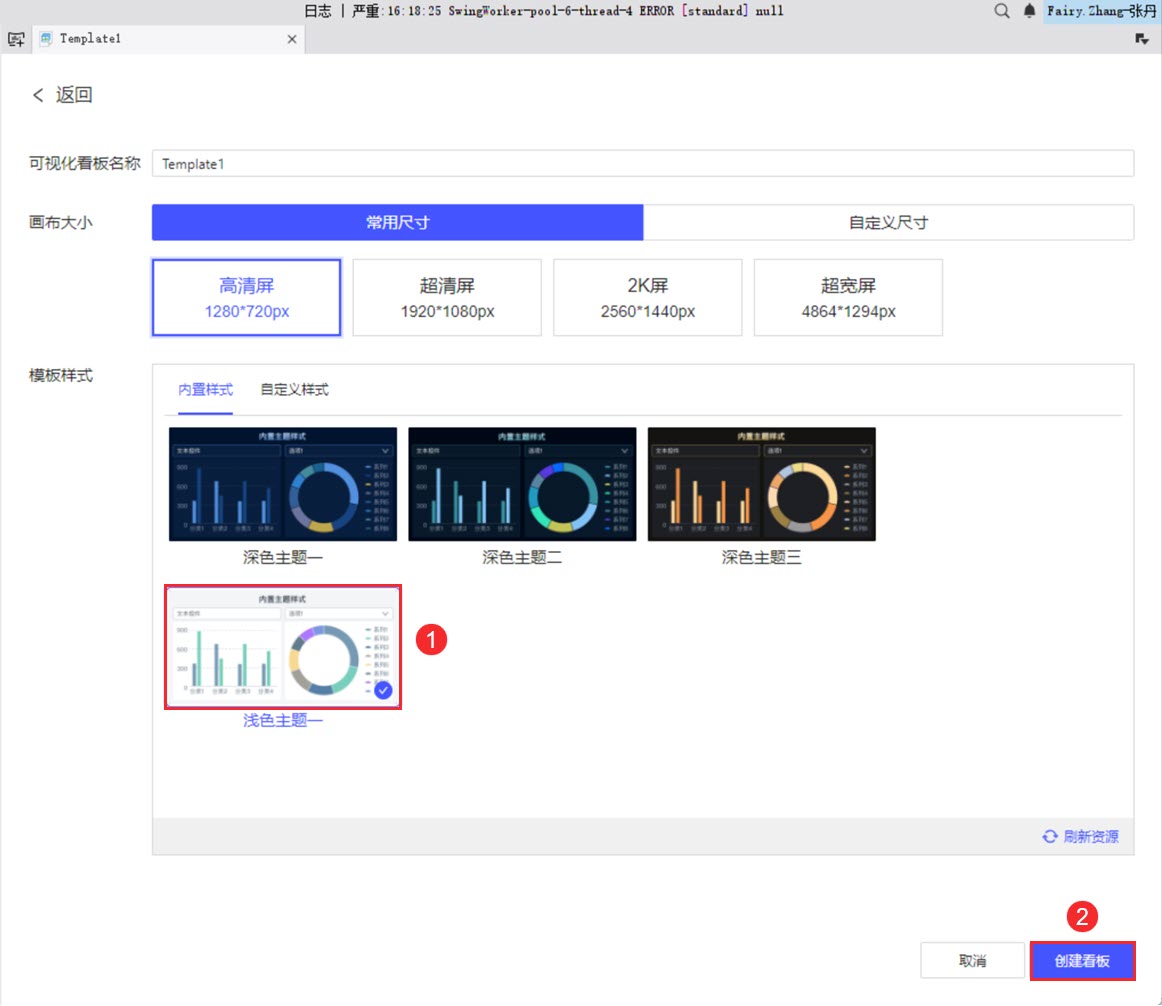1162x1006 pixels.
Task: Click 创建看板 button
Action: tap(1082, 961)
